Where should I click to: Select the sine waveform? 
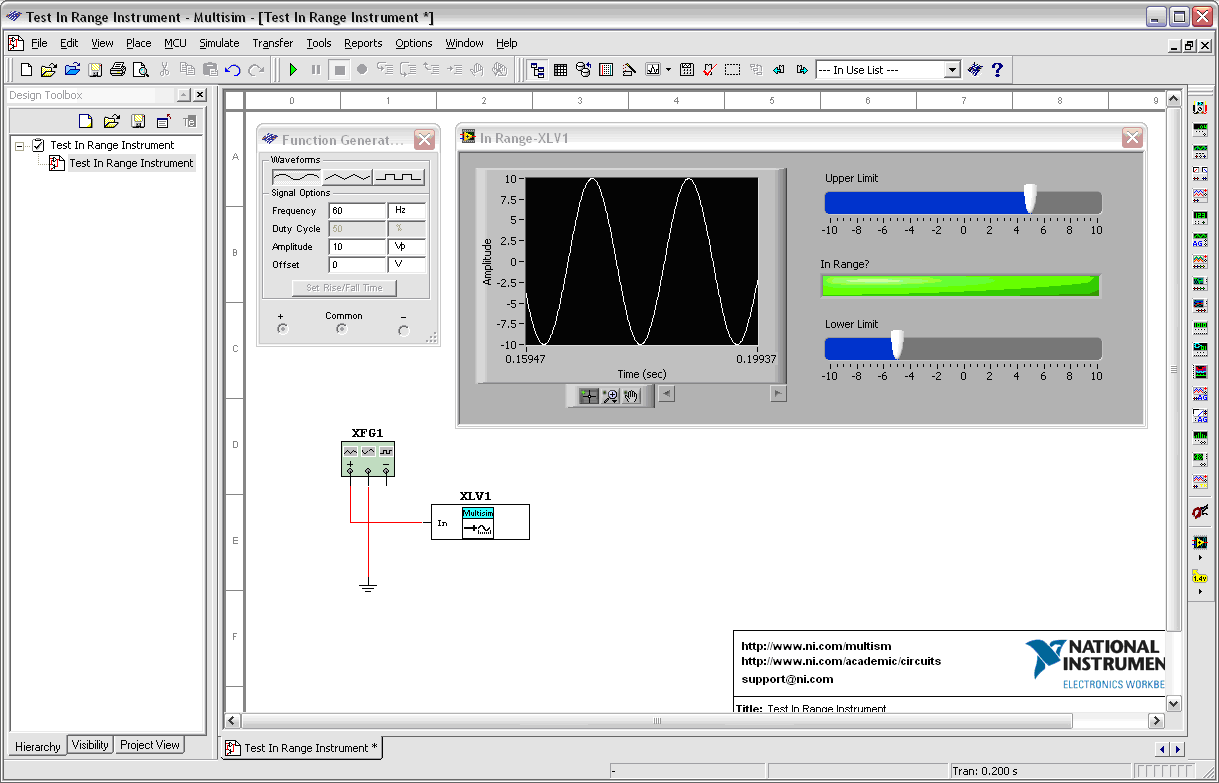297,177
